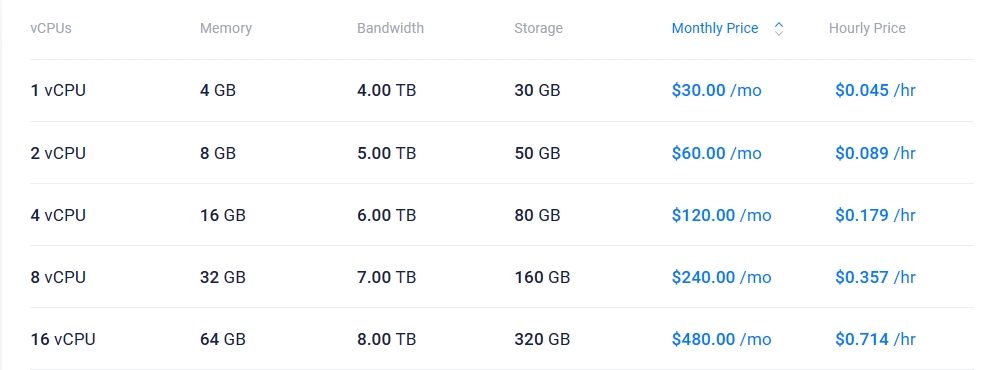Select the Storage column header
992x370 pixels.
(538, 28)
